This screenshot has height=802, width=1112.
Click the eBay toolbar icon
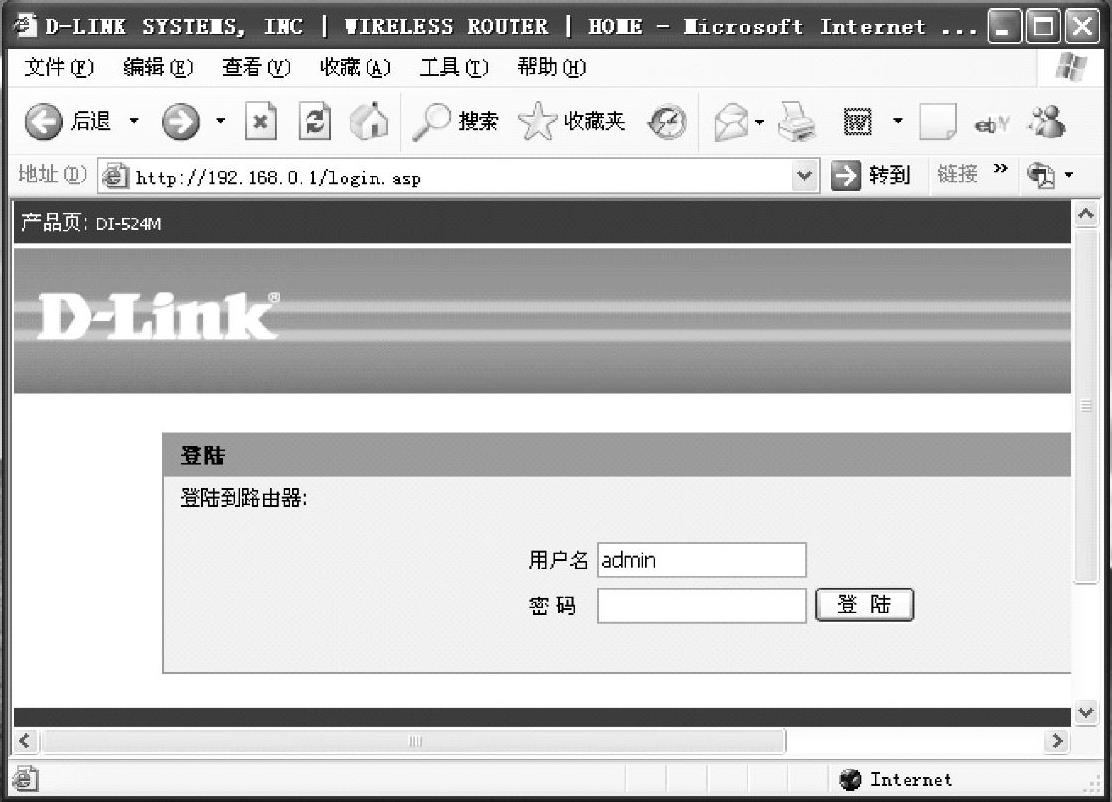click(x=991, y=126)
